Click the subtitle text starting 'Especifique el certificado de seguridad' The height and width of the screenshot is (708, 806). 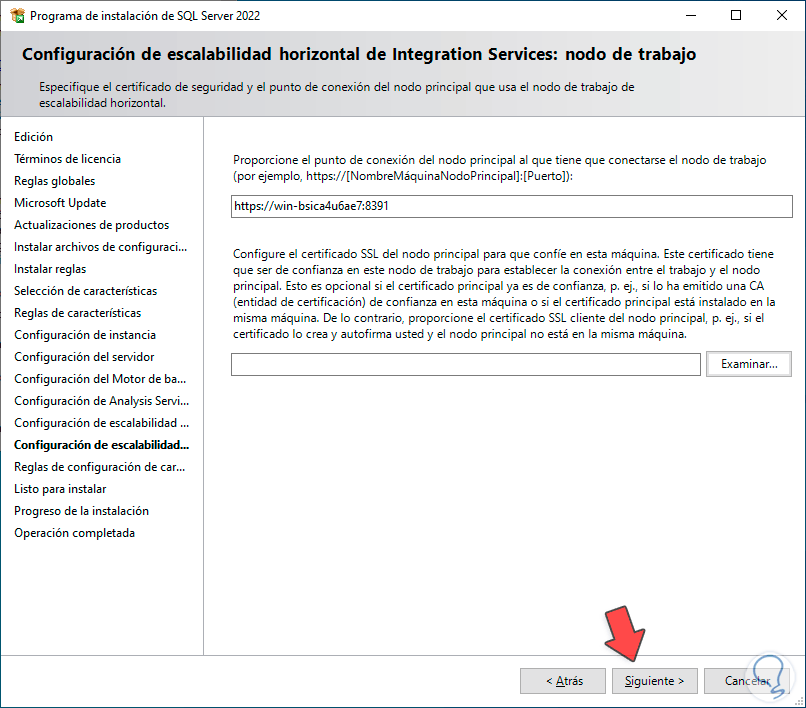pyautogui.click(x=337, y=95)
